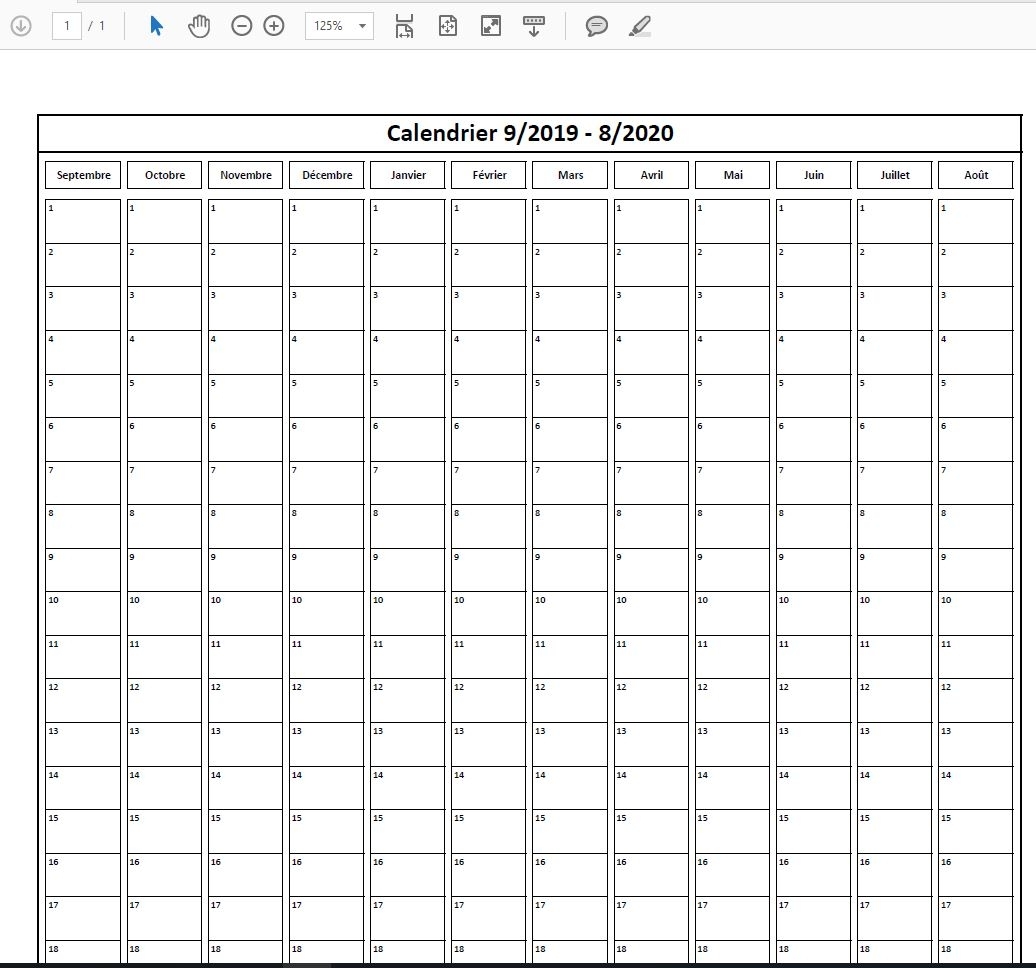1036x968 pixels.
Task: Click the Avril month header
Action: pyautogui.click(x=651, y=175)
